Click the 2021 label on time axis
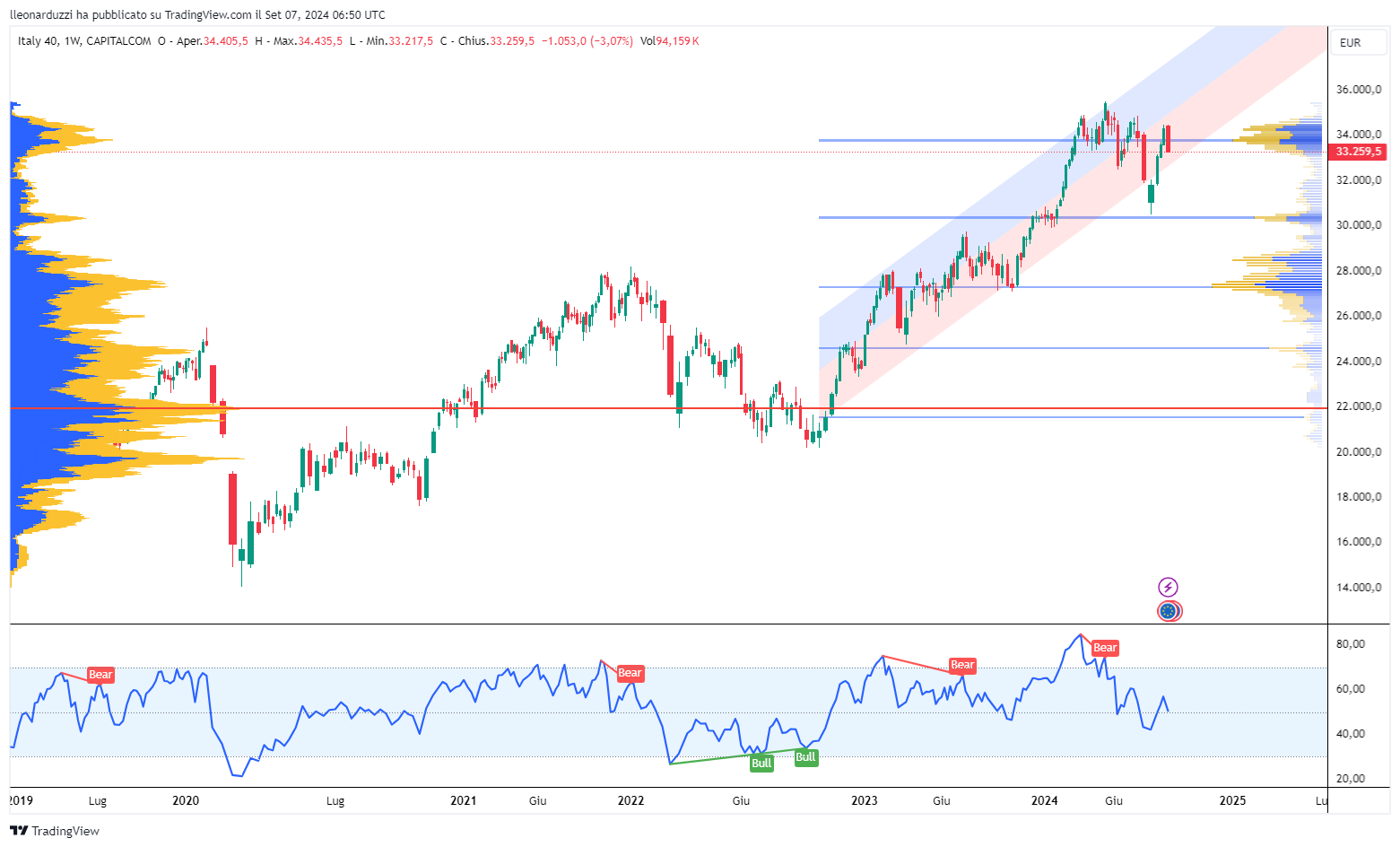Screen dimensions: 1400x847 pyautogui.click(x=463, y=800)
